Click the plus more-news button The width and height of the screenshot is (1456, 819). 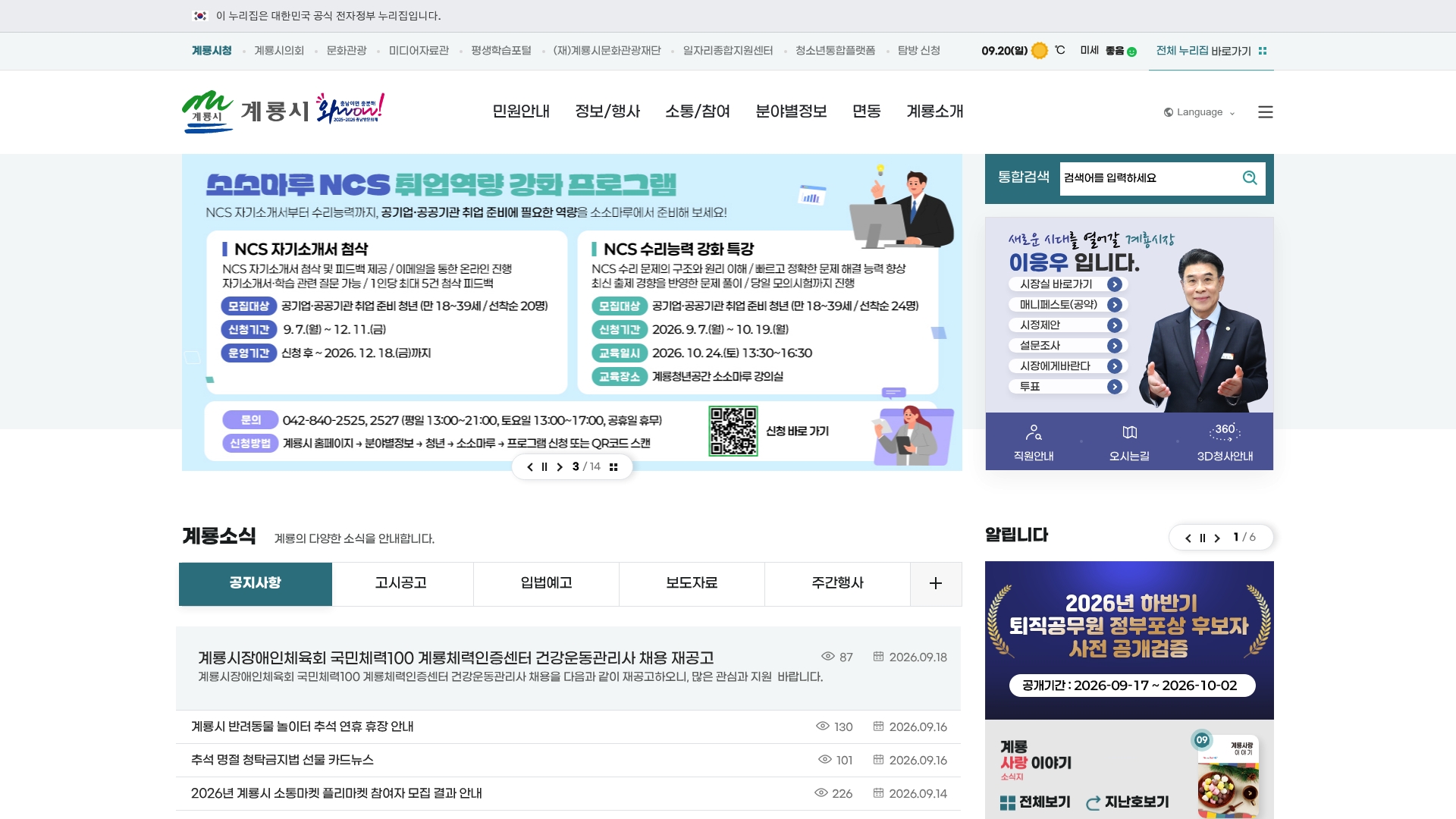(x=936, y=583)
